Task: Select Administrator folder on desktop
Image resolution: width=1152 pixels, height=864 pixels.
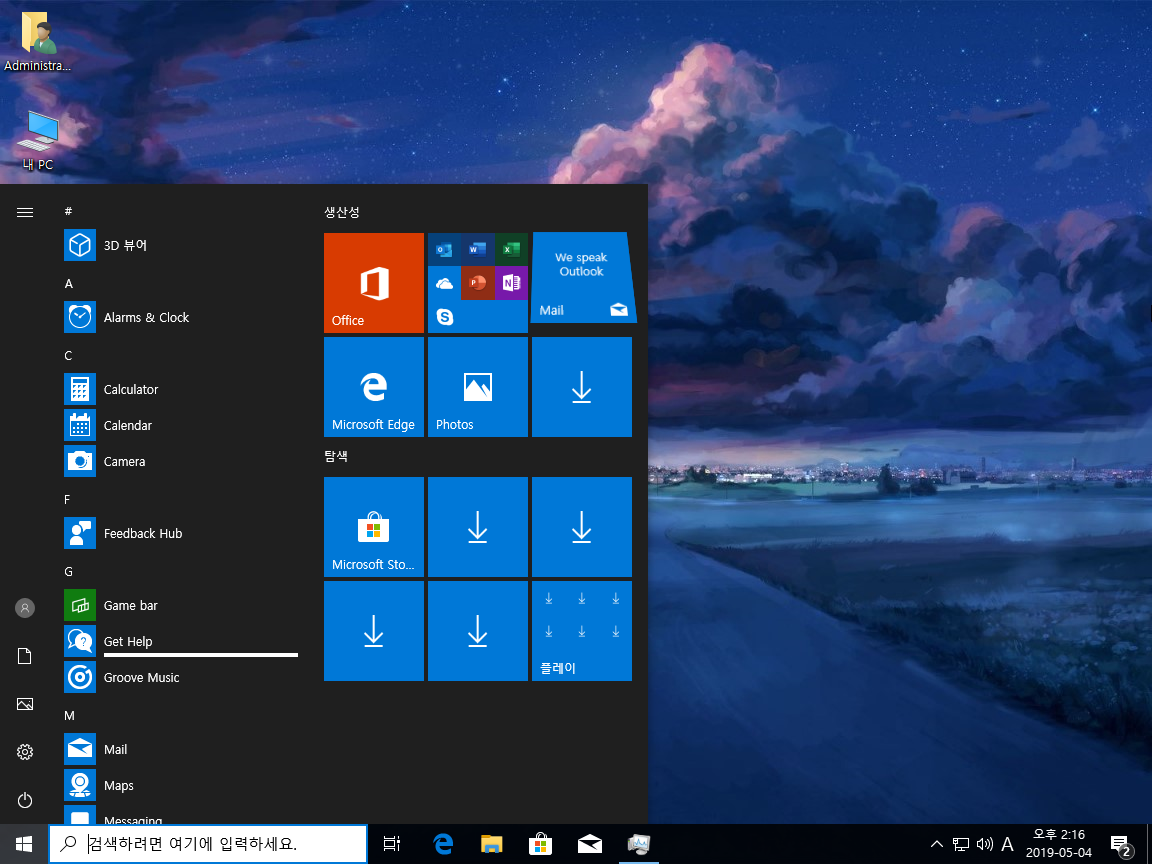Action: click(x=37, y=42)
